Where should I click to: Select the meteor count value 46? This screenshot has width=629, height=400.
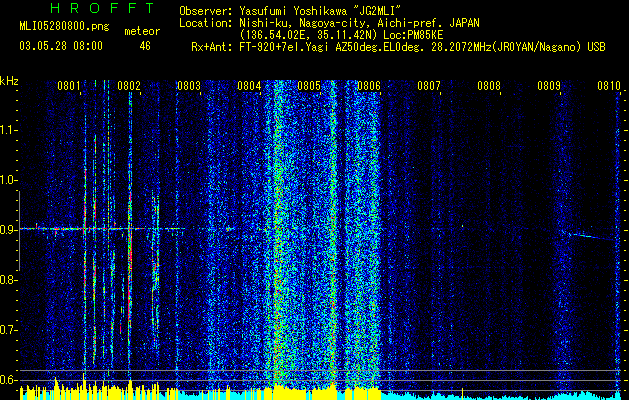point(145,46)
